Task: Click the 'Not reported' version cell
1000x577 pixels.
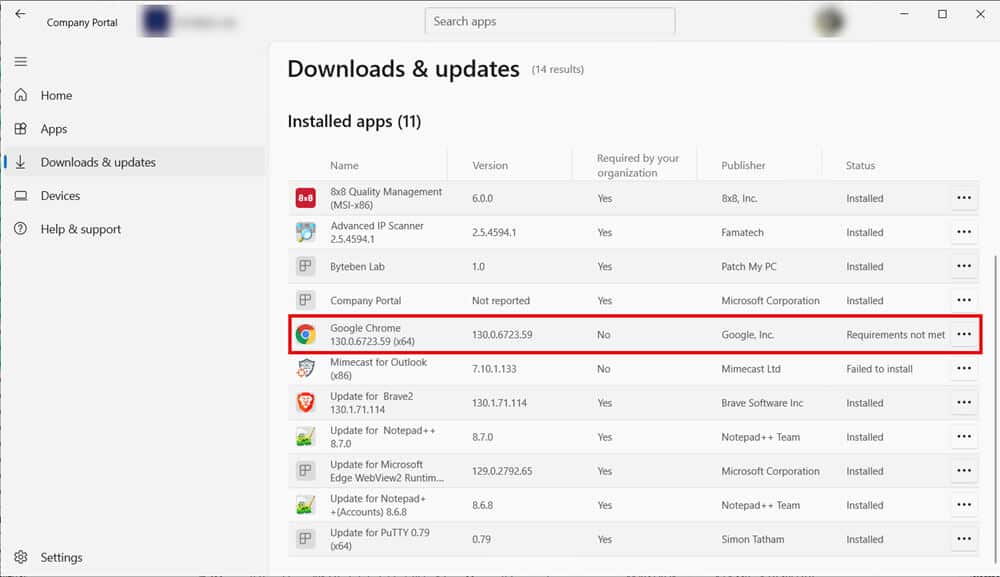Action: [x=501, y=300]
